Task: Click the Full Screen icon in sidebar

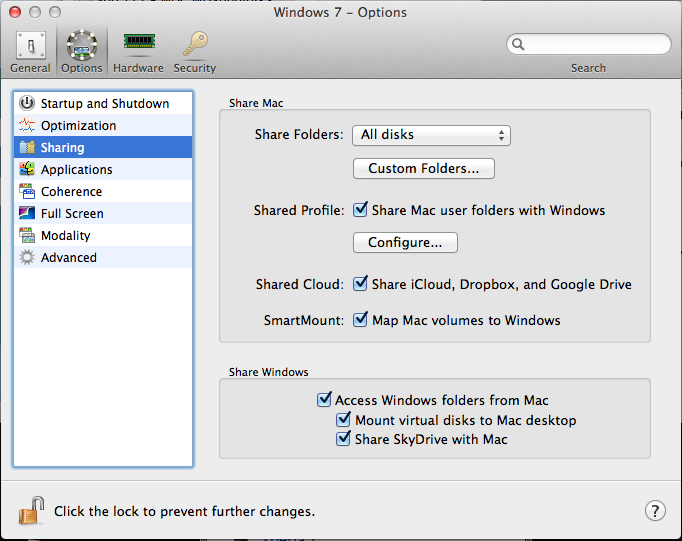Action: click(27, 213)
